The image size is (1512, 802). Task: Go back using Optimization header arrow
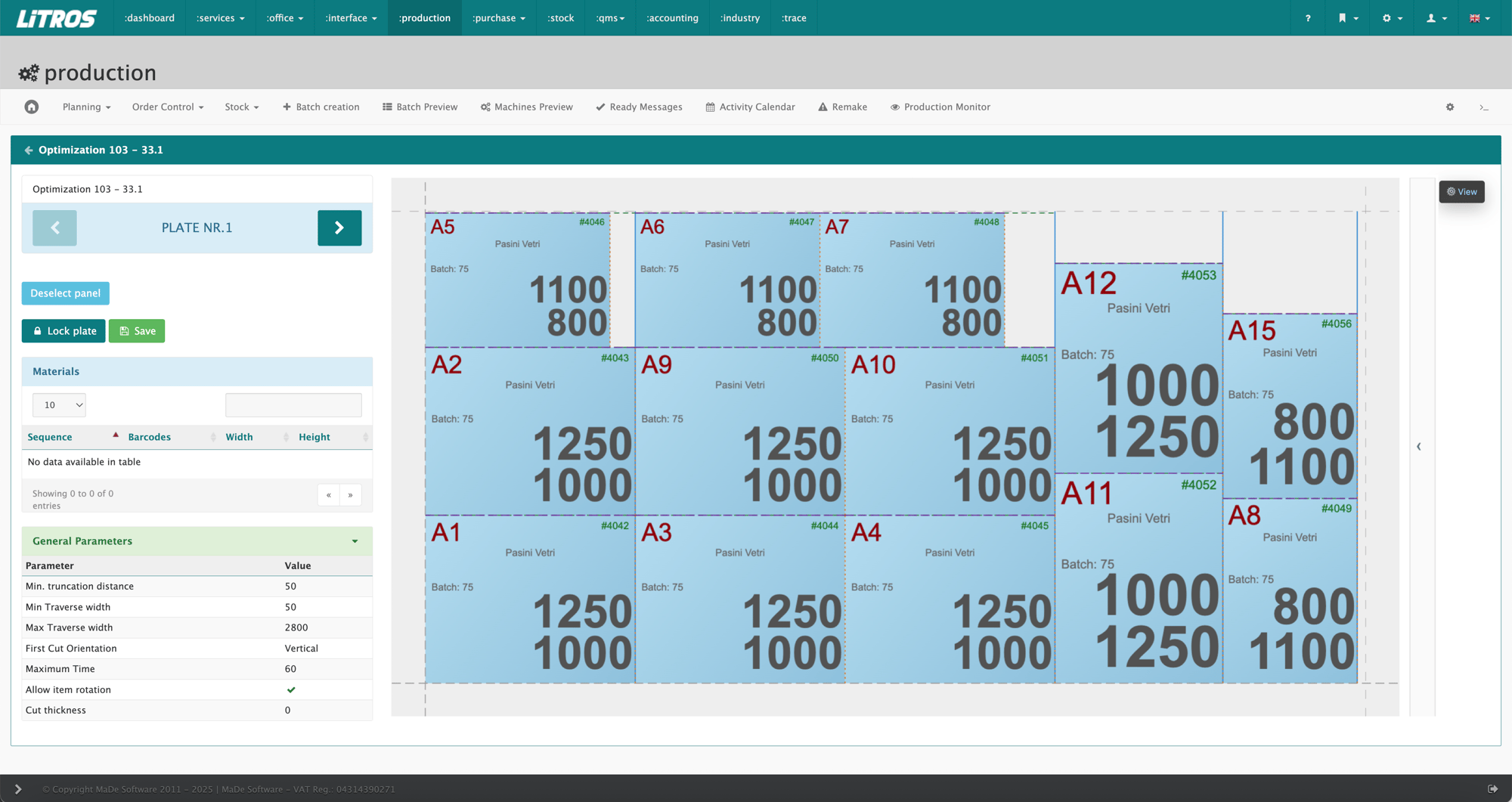coord(29,150)
